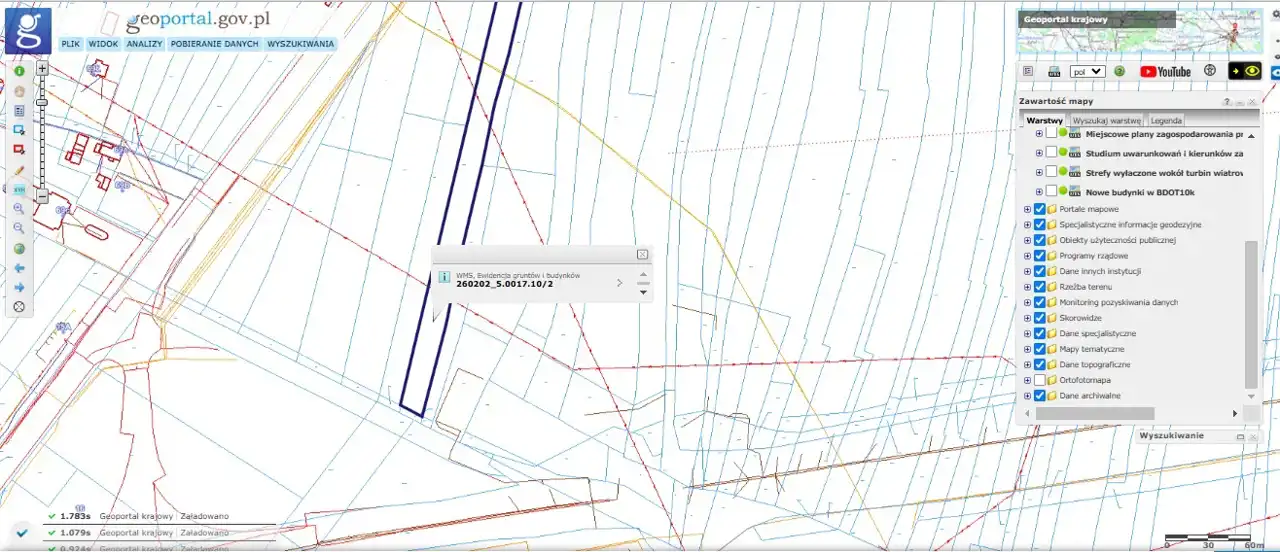Open the 'pol' language dropdown
The image size is (1280, 552).
[1087, 72]
